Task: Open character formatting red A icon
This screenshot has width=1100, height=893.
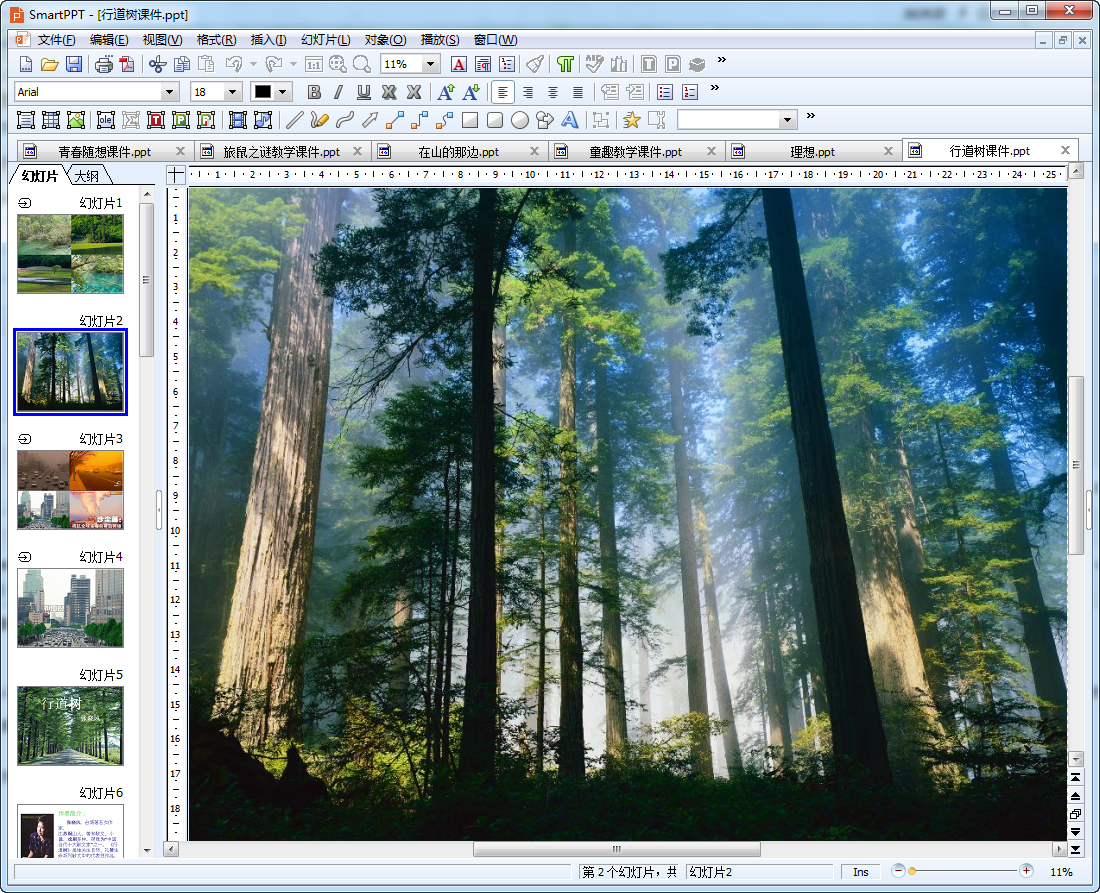Action: coord(459,65)
